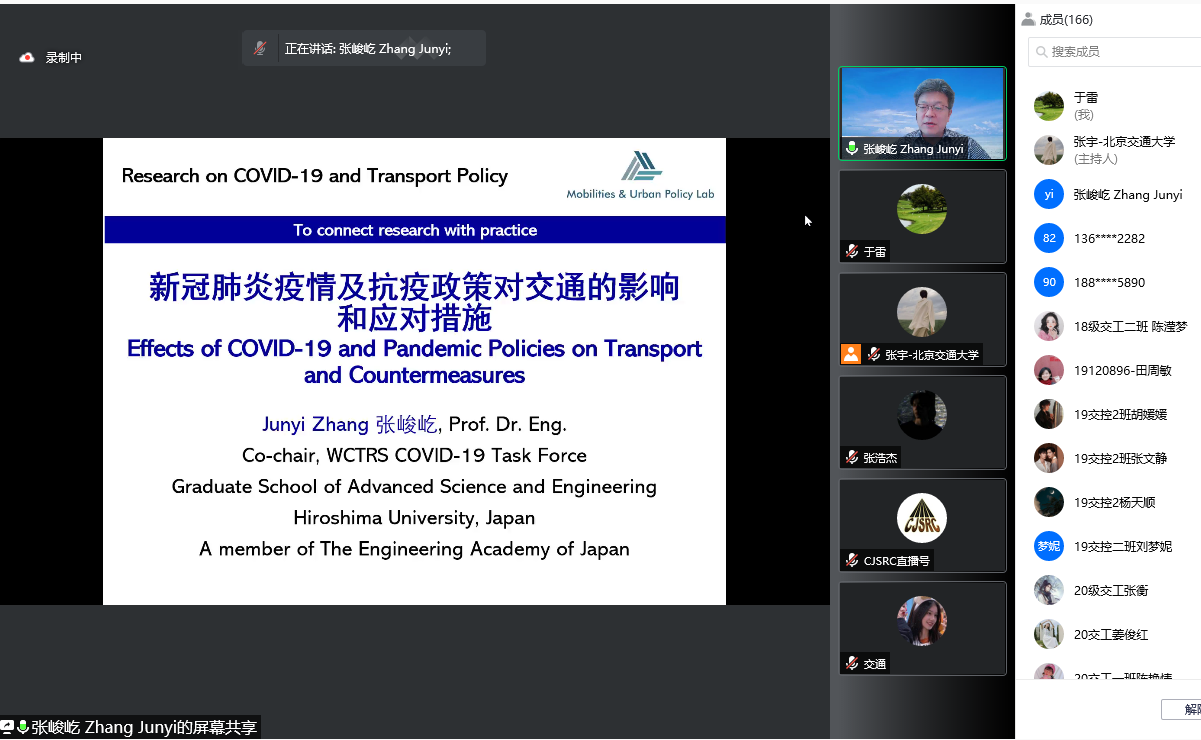Select member 188****5890 in the list
1201x740 pixels.
[1109, 282]
